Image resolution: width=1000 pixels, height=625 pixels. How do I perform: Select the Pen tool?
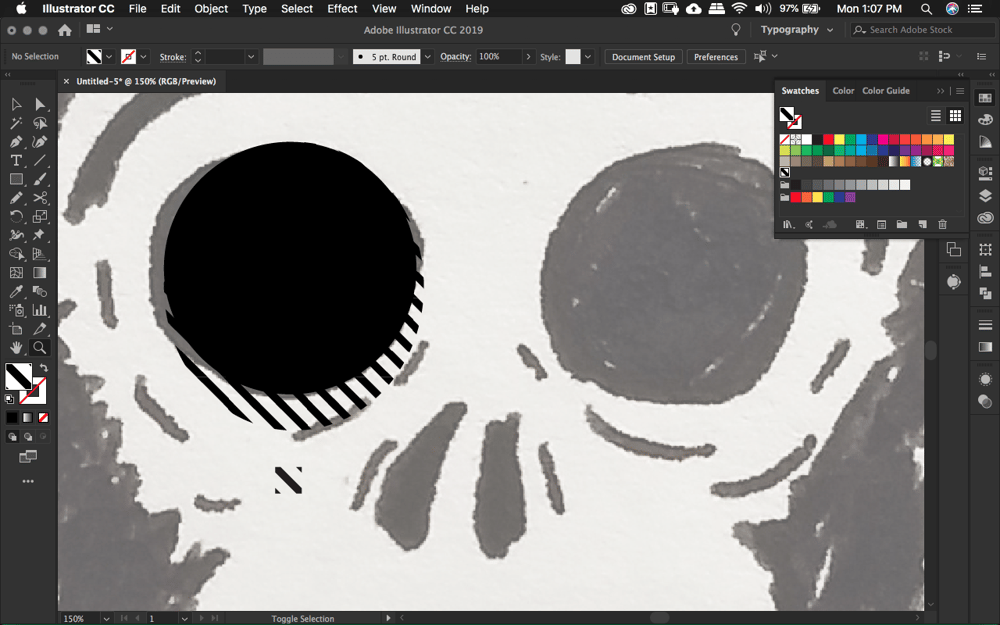[16, 142]
